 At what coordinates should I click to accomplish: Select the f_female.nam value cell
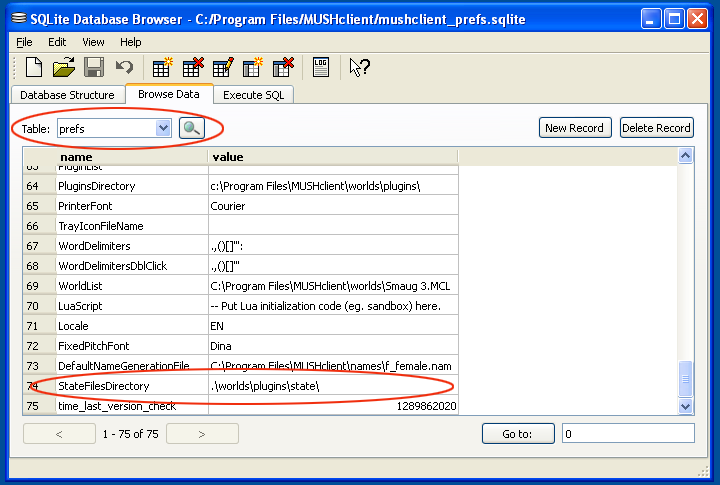[333, 366]
